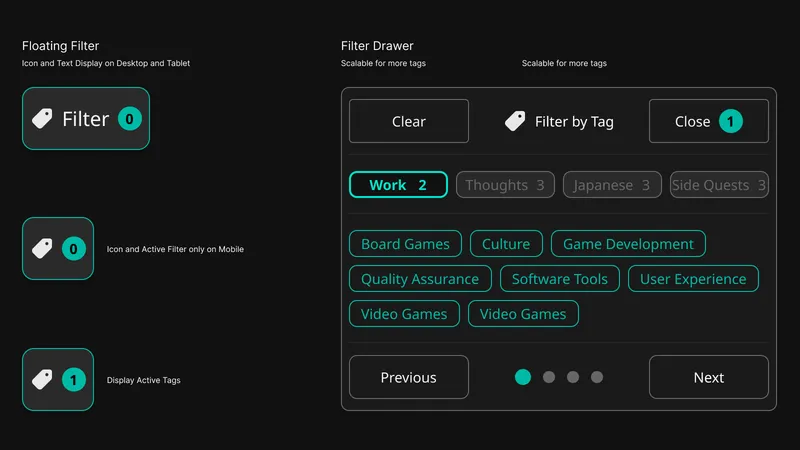Tap the mobile filter icon button showing 1
Screen dimensions: 800x450
click(x=58, y=380)
